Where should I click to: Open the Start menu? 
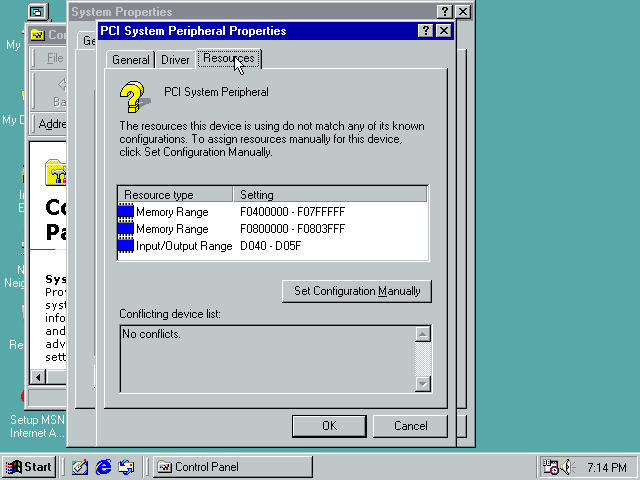pos(29,467)
